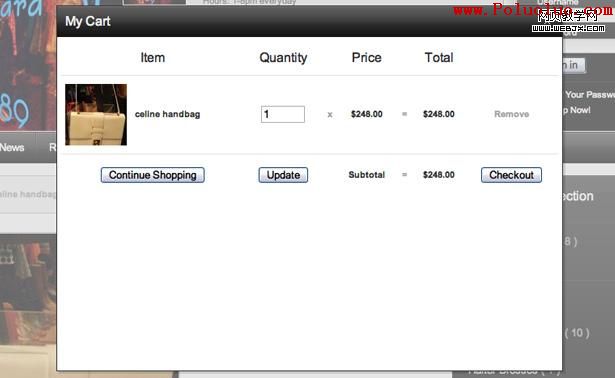Image resolution: width=615 pixels, height=378 pixels.
Task: Click the subtotal amount $248.00
Action: (439, 175)
